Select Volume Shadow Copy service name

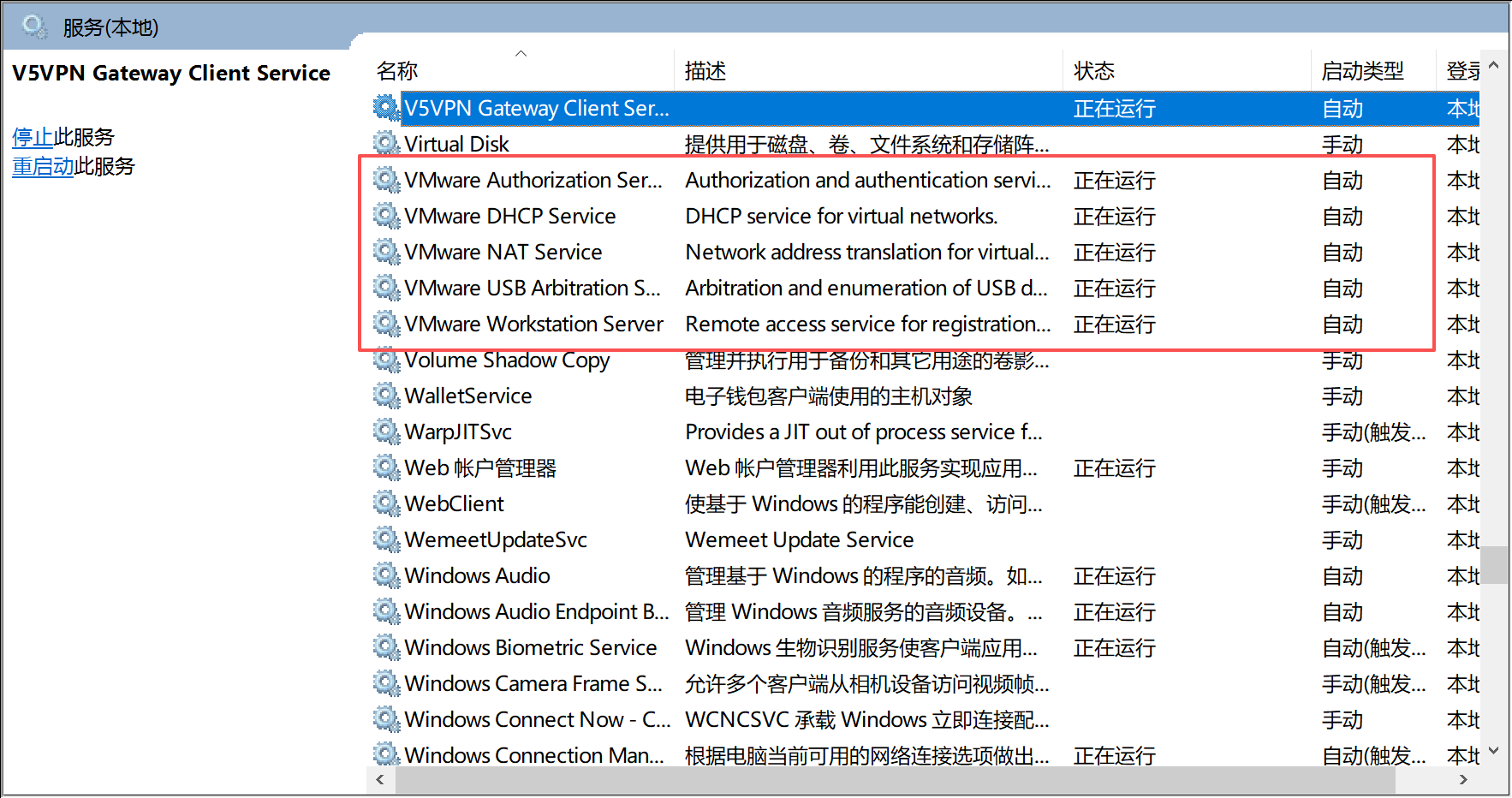[x=507, y=360]
